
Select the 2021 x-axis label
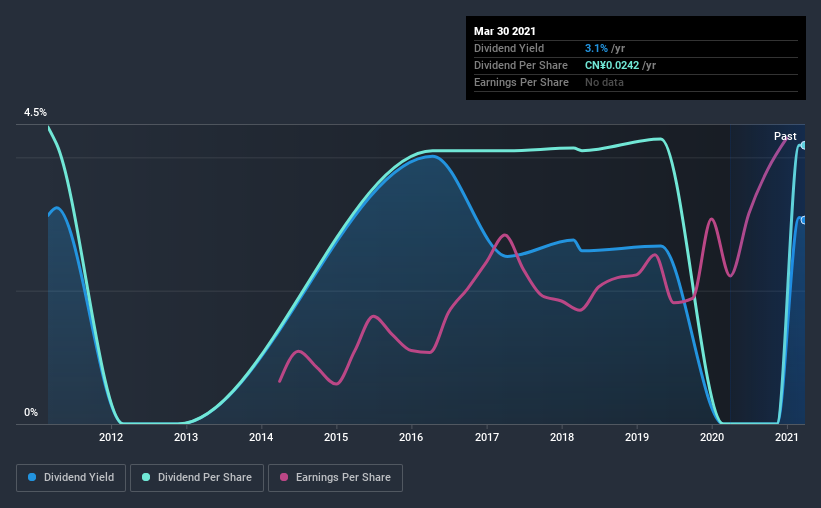[x=786, y=437]
